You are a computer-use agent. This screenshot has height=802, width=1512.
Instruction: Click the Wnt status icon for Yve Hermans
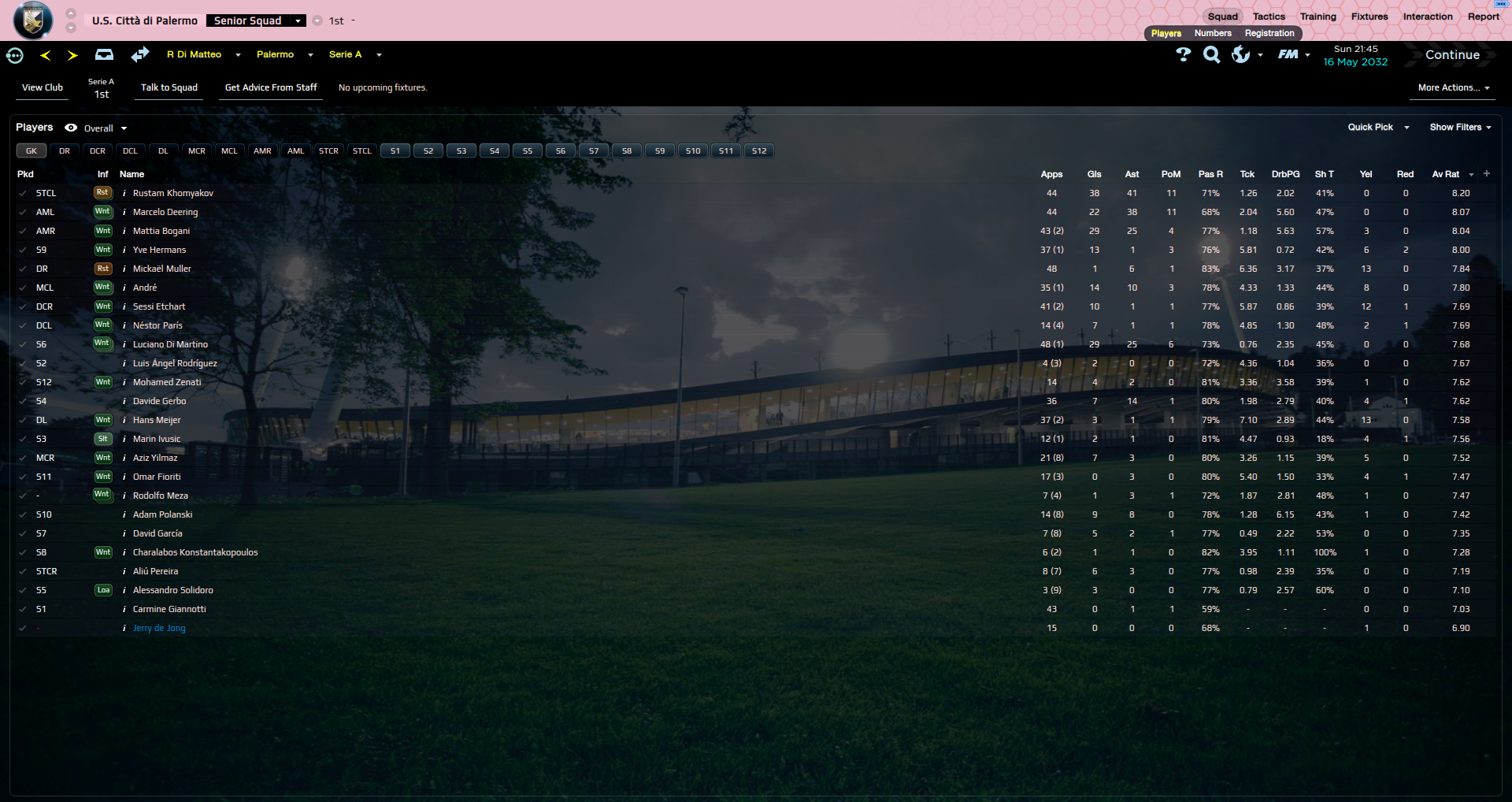tap(103, 250)
